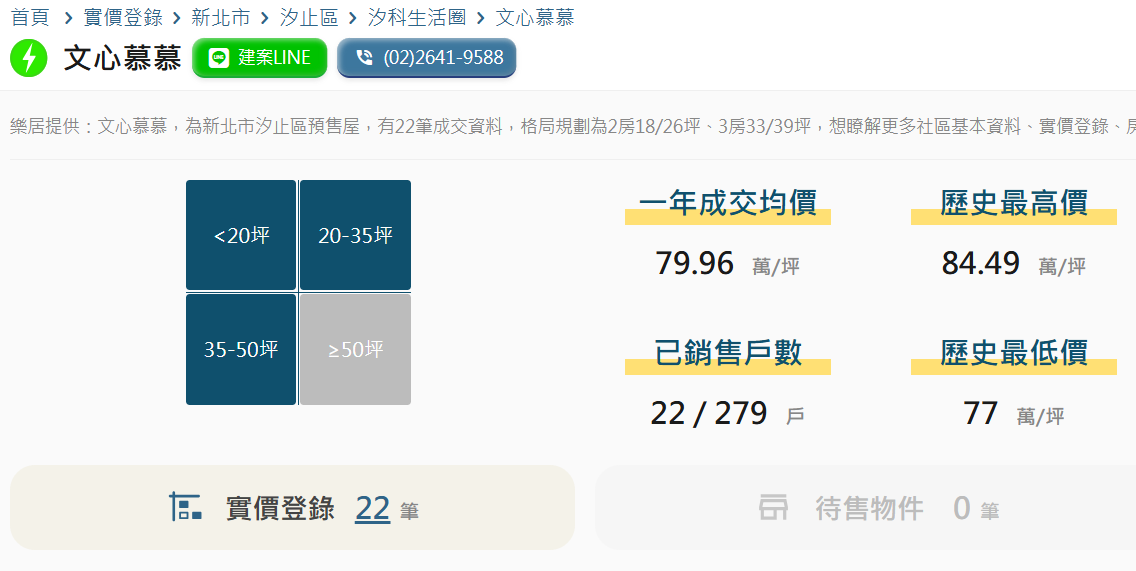Click the 79.96 萬/坪 value
The height and width of the screenshot is (571, 1136).
727,264
